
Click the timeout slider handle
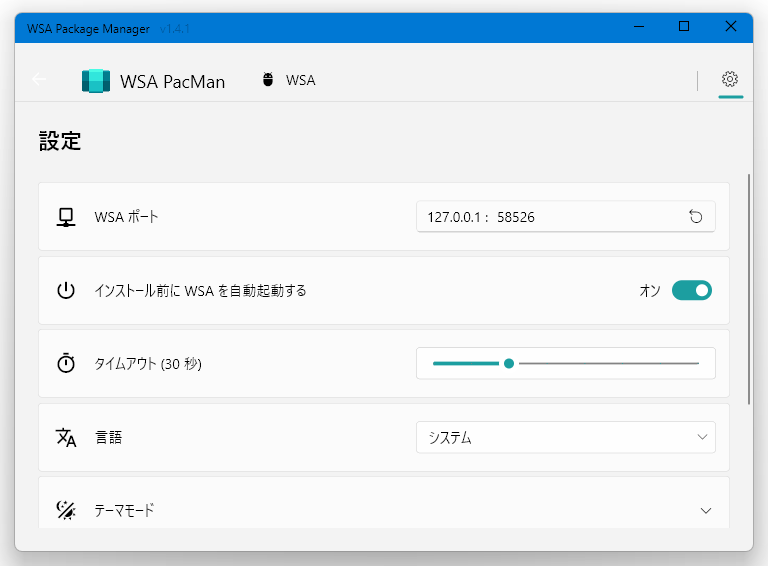(509, 363)
